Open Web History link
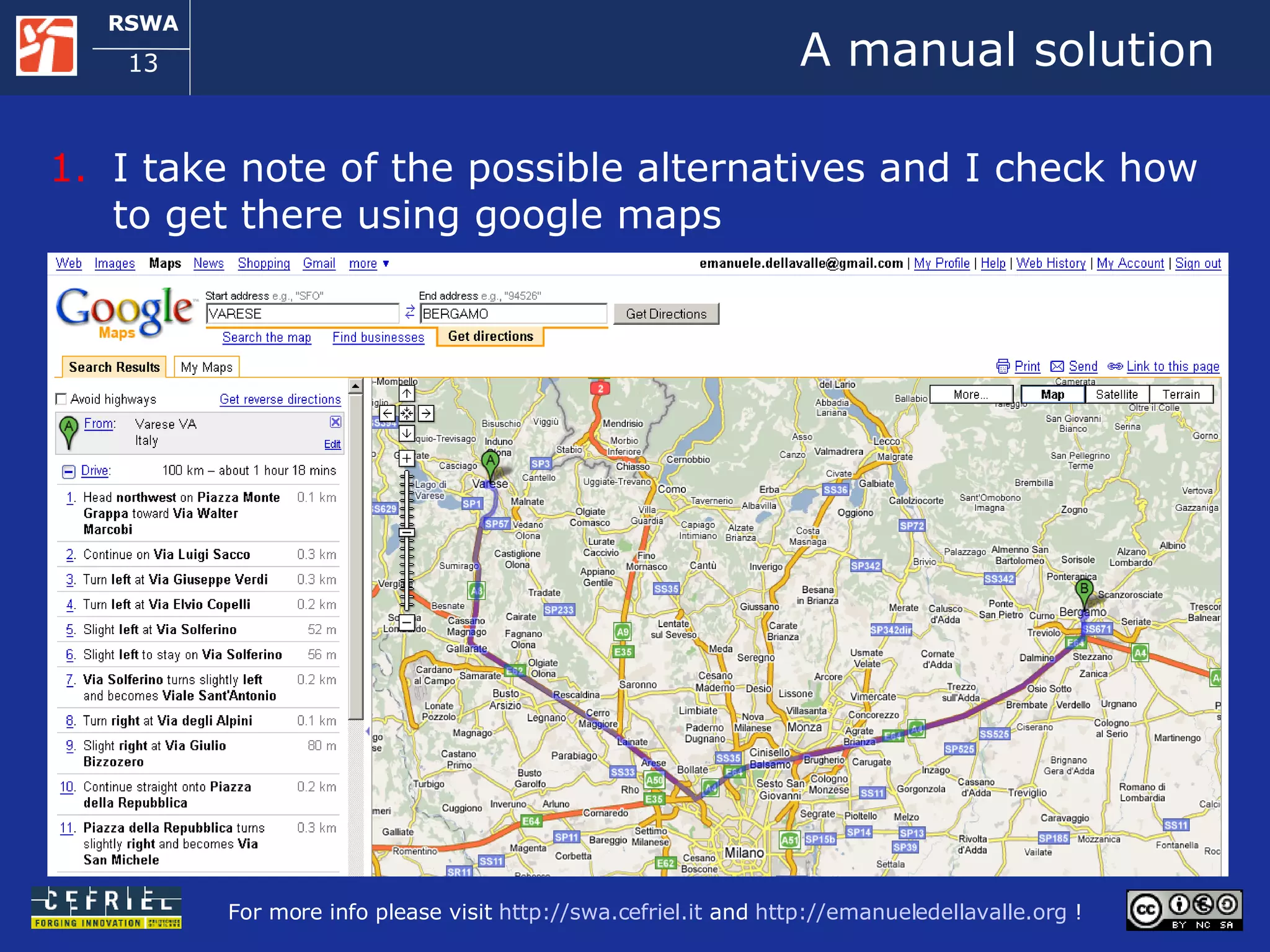 click(1051, 263)
